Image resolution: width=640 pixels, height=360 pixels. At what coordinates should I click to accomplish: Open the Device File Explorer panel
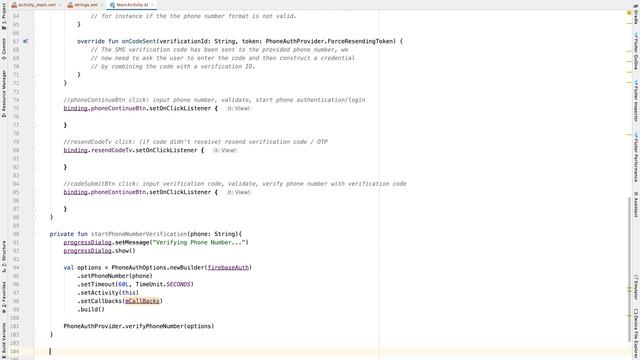pos(636,333)
